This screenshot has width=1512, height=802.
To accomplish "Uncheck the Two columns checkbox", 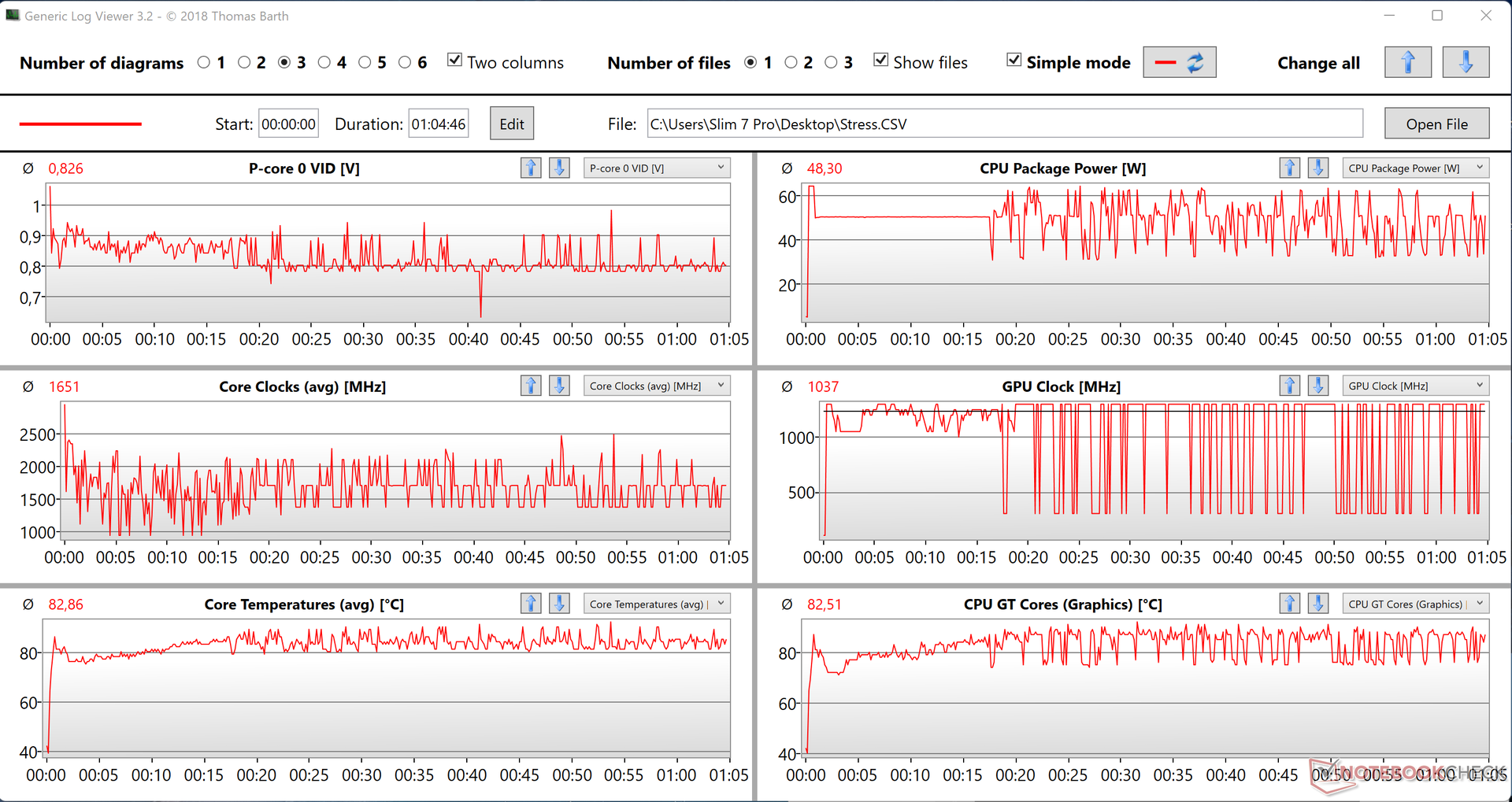I will 454,61.
